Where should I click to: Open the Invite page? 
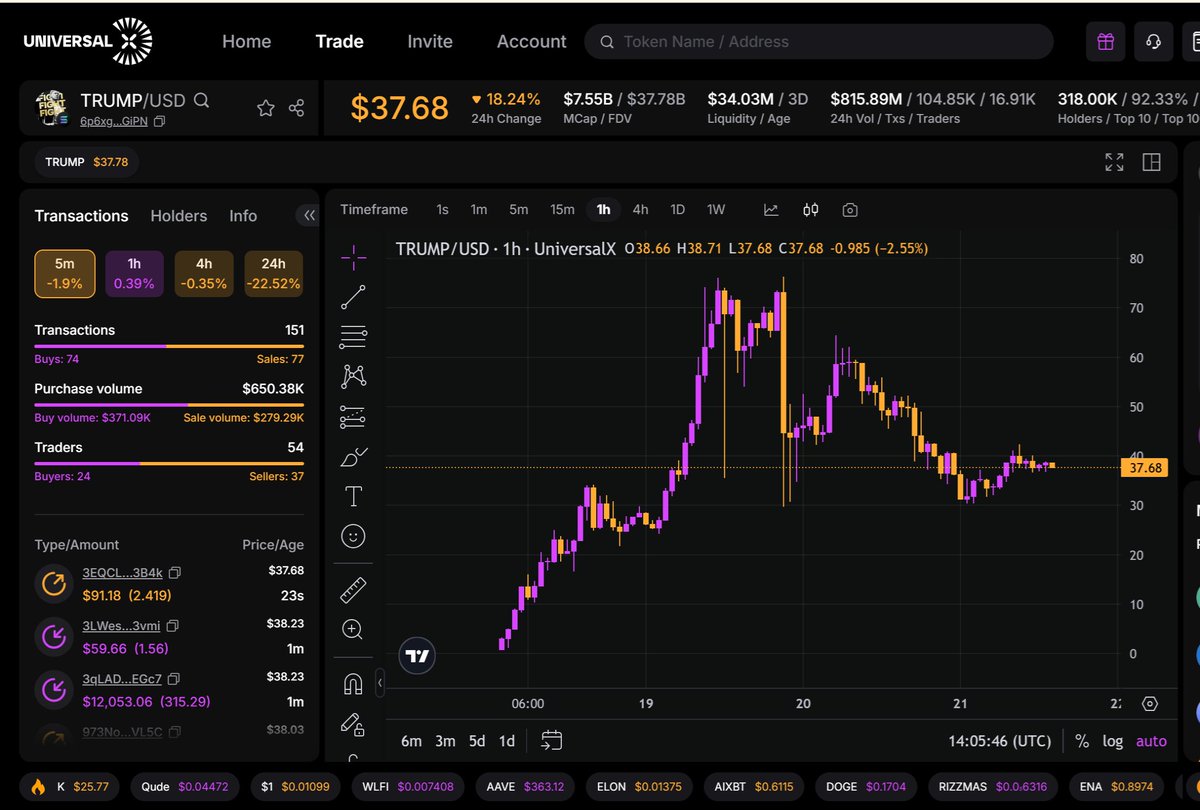point(430,42)
